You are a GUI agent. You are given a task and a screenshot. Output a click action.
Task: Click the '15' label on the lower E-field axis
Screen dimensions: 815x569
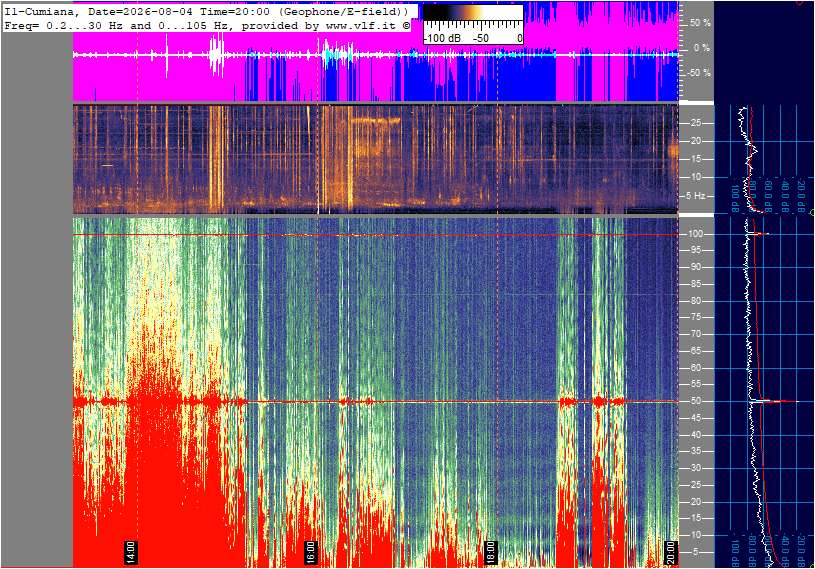694,518
